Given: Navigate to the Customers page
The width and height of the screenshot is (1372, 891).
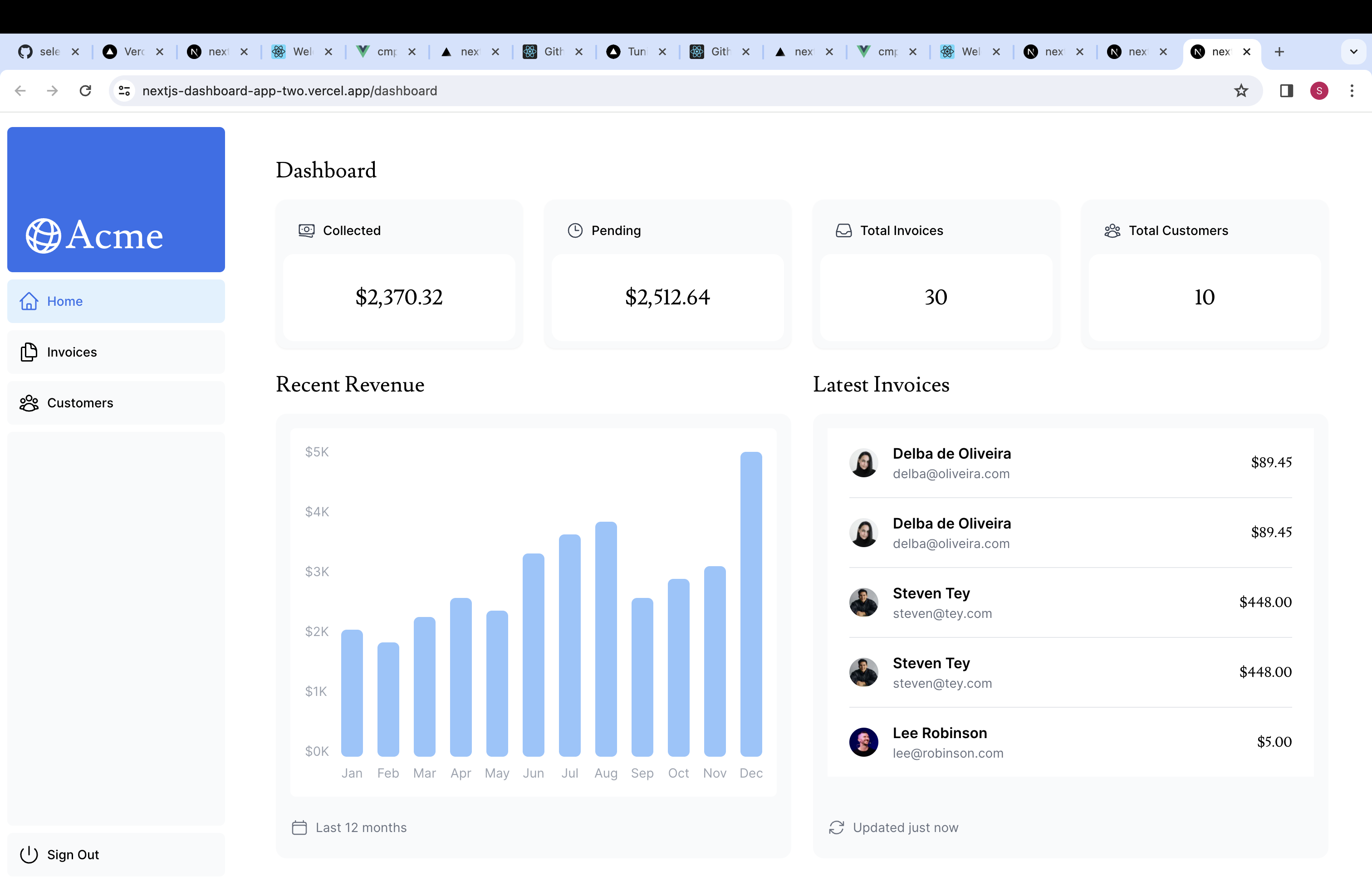Looking at the screenshot, I should (116, 403).
